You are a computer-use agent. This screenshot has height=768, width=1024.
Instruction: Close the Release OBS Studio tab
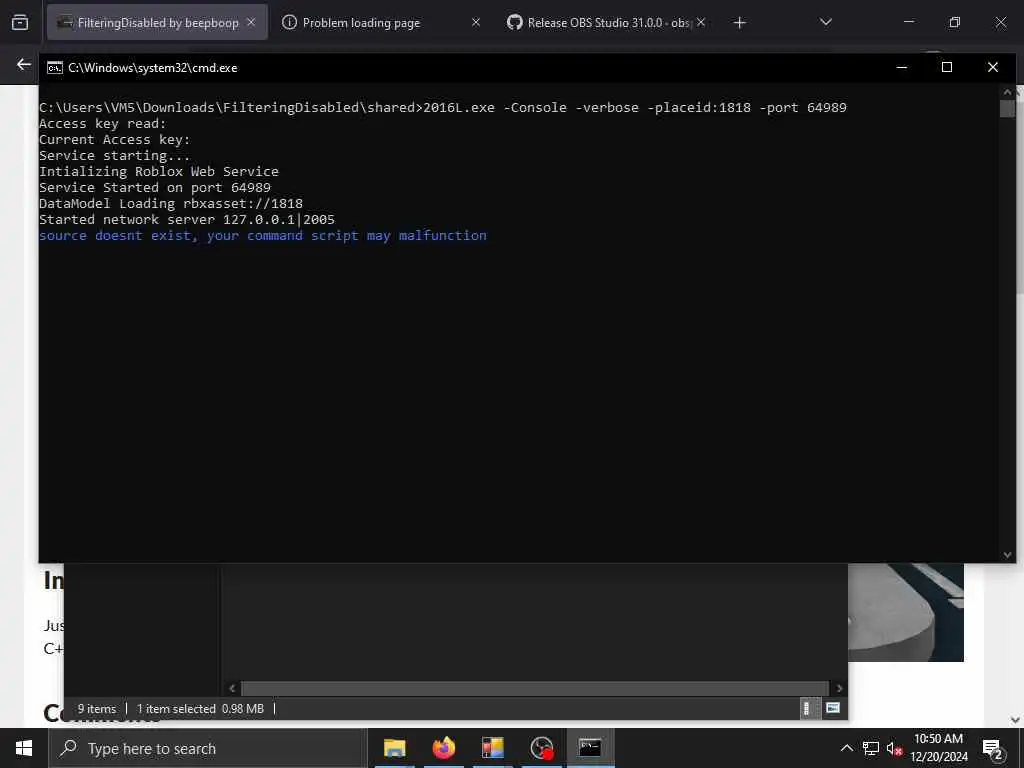point(701,22)
